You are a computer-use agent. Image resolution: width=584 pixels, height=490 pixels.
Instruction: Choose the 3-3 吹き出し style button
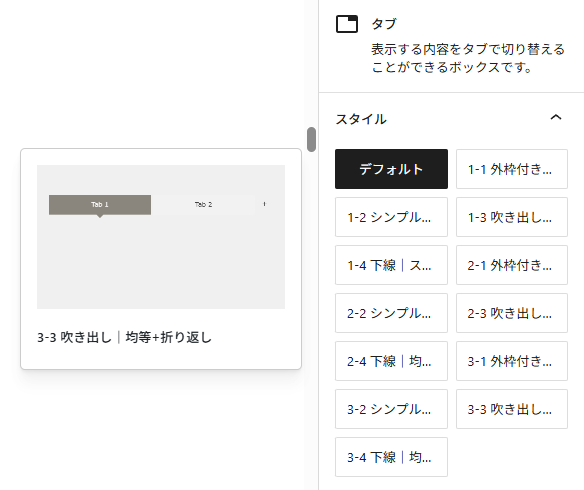point(512,409)
